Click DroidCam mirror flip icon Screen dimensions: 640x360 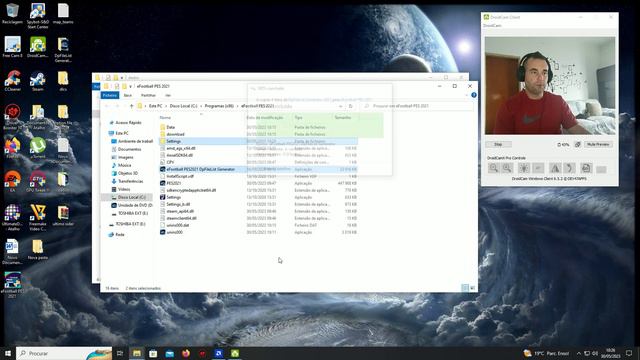coord(555,168)
